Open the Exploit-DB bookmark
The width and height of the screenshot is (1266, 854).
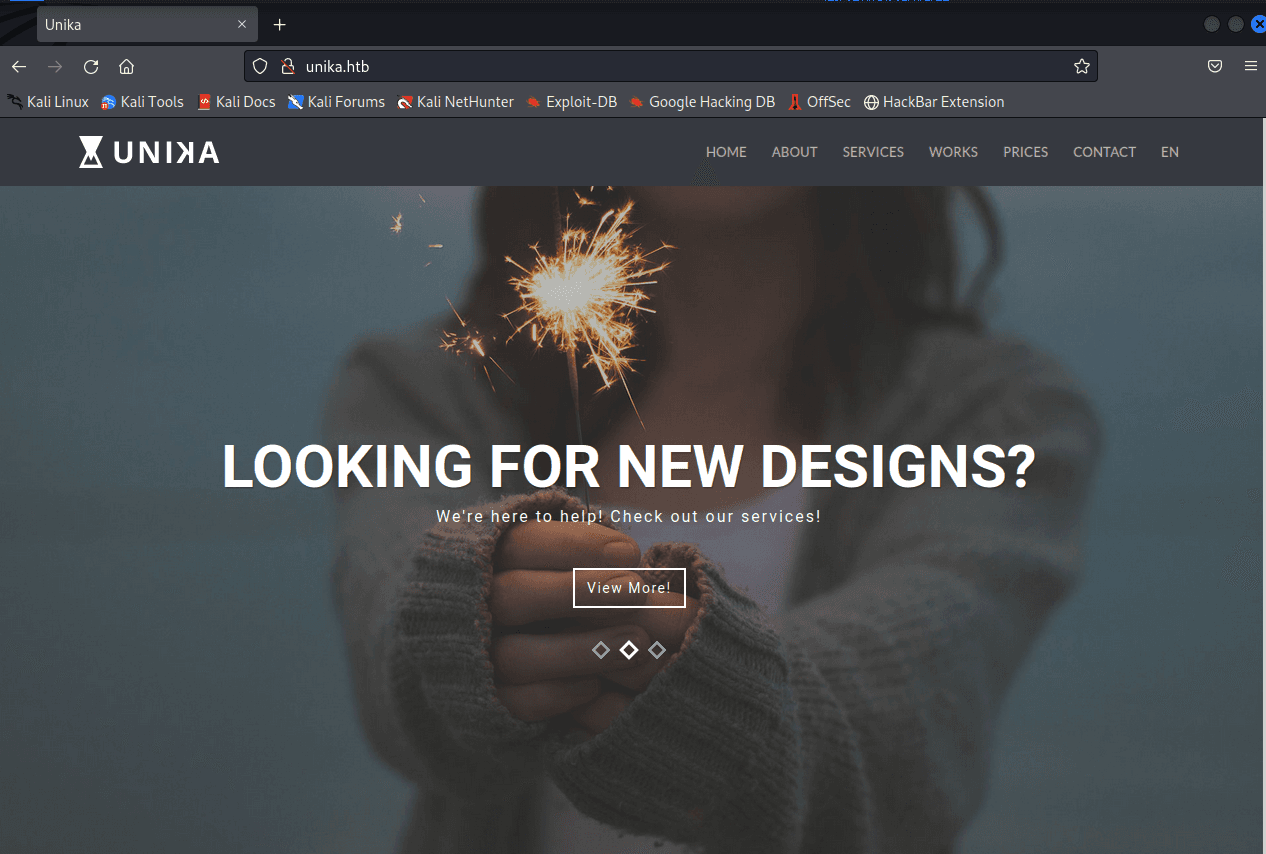point(571,102)
